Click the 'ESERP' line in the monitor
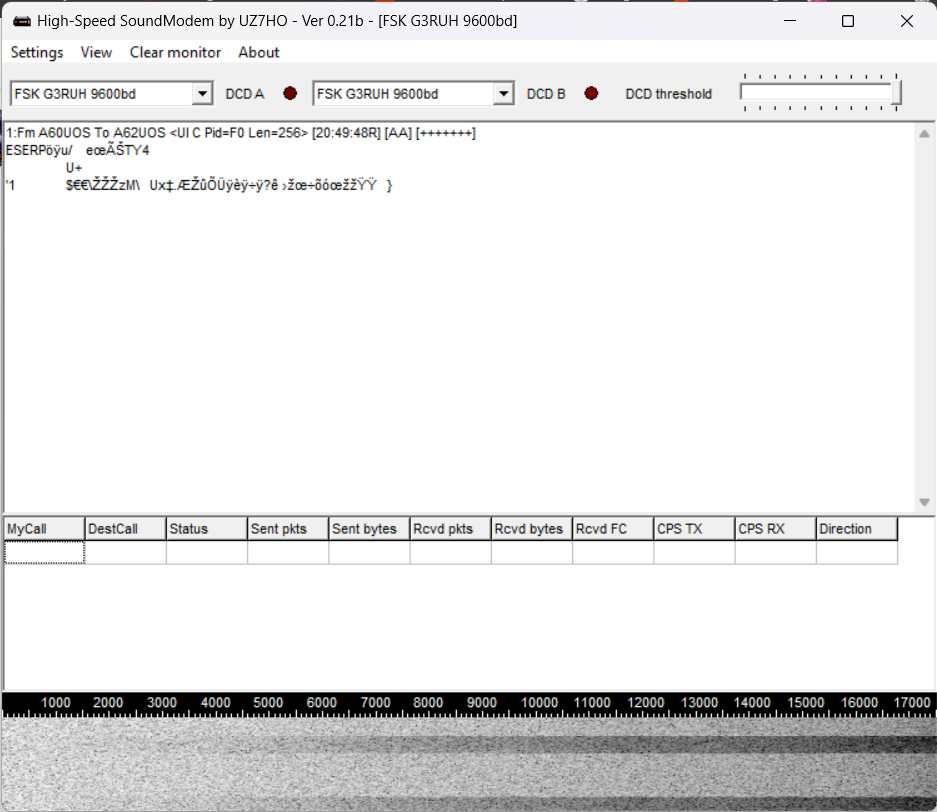Image resolution: width=937 pixels, height=812 pixels. (78, 150)
